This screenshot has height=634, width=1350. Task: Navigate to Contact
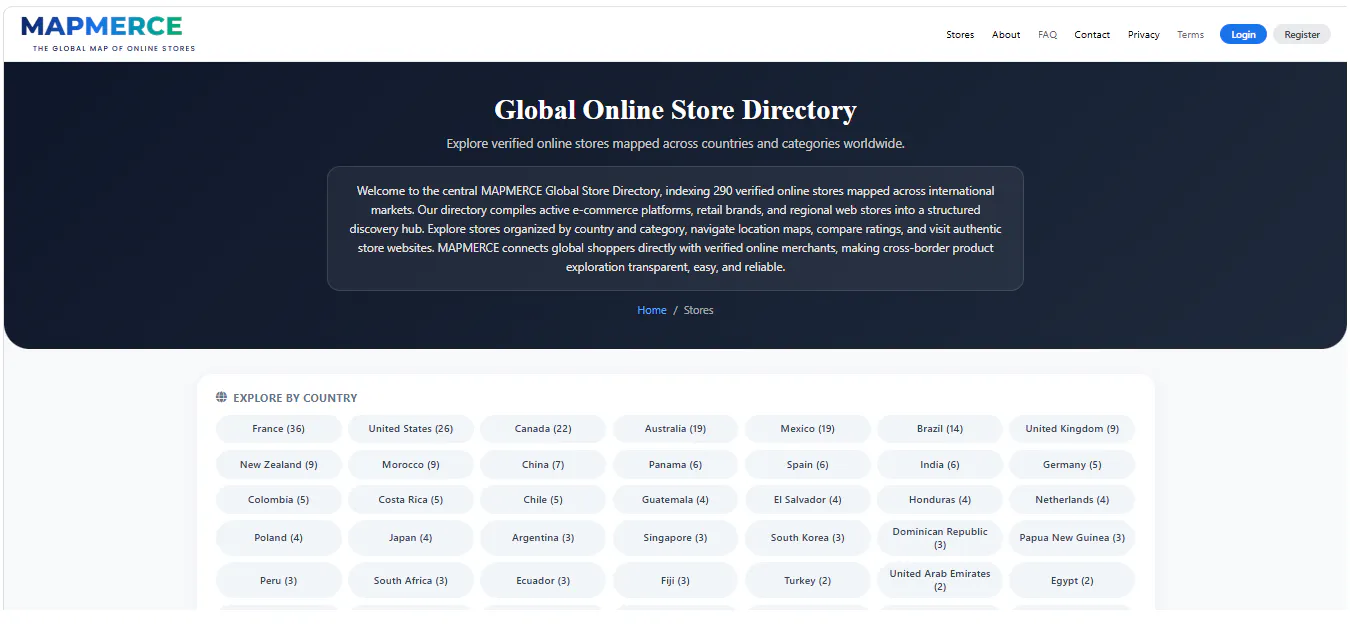[1092, 34]
